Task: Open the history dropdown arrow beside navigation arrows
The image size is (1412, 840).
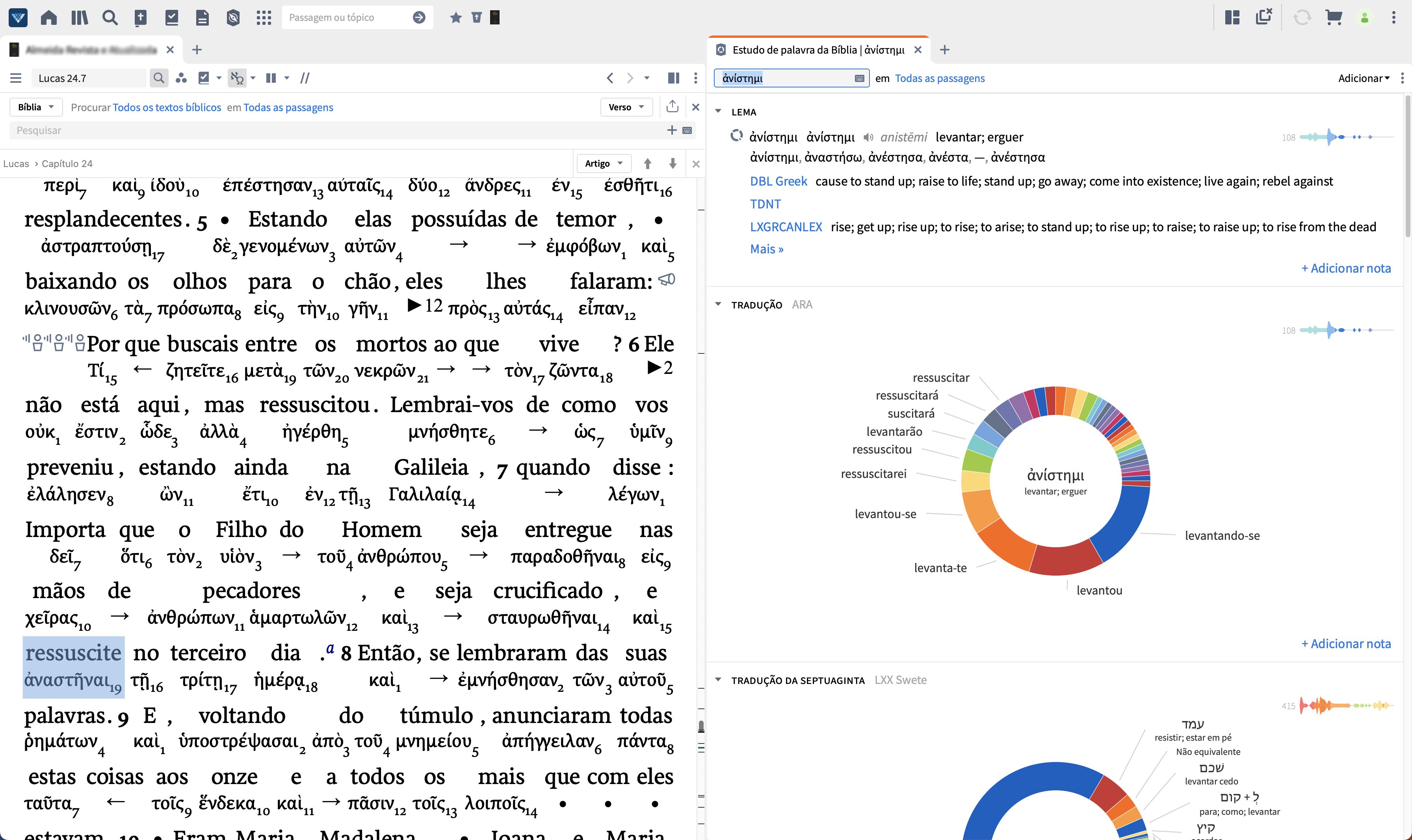Action: [647, 78]
